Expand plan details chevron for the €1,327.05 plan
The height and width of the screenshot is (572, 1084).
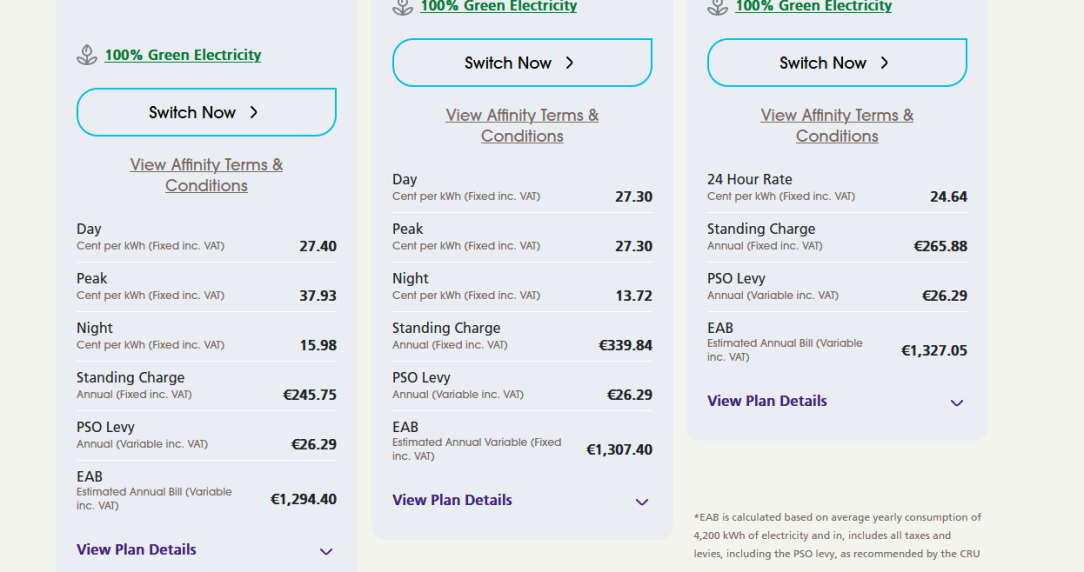click(x=957, y=403)
